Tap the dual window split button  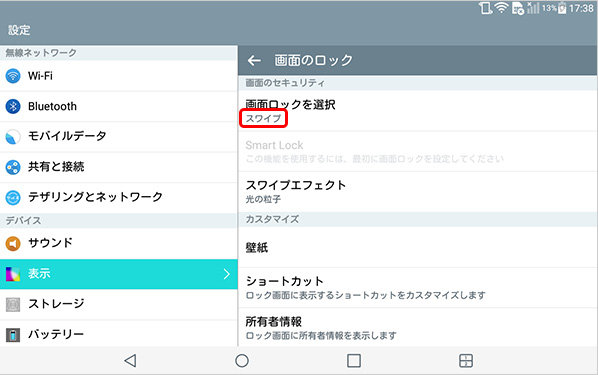pos(466,361)
